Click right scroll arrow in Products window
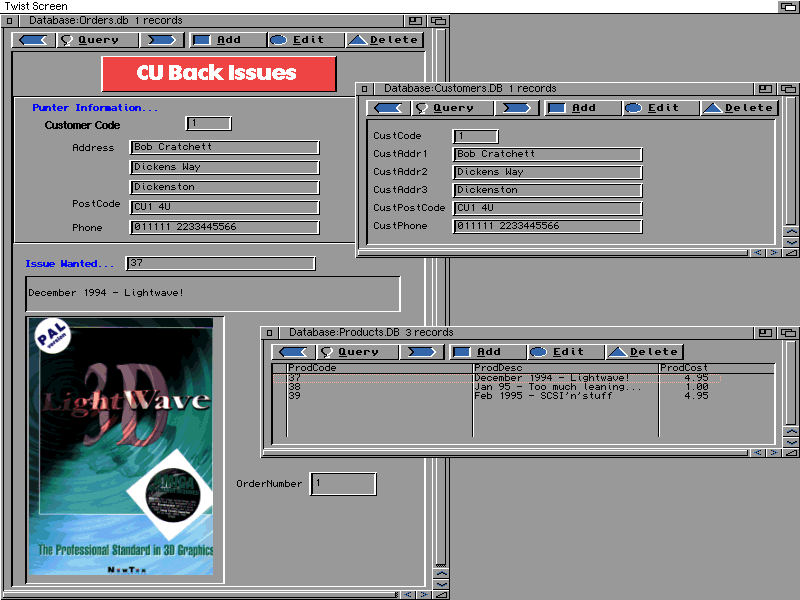This screenshot has width=800, height=600. tap(774, 453)
